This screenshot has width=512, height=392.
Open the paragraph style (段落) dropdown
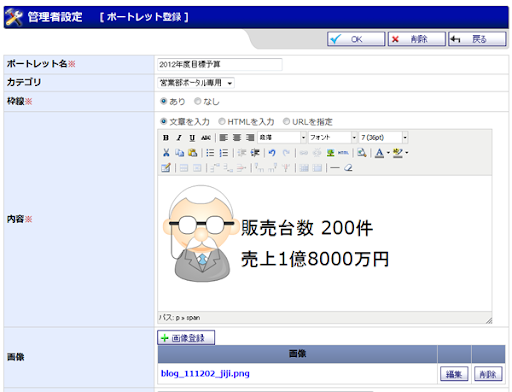tap(282, 138)
